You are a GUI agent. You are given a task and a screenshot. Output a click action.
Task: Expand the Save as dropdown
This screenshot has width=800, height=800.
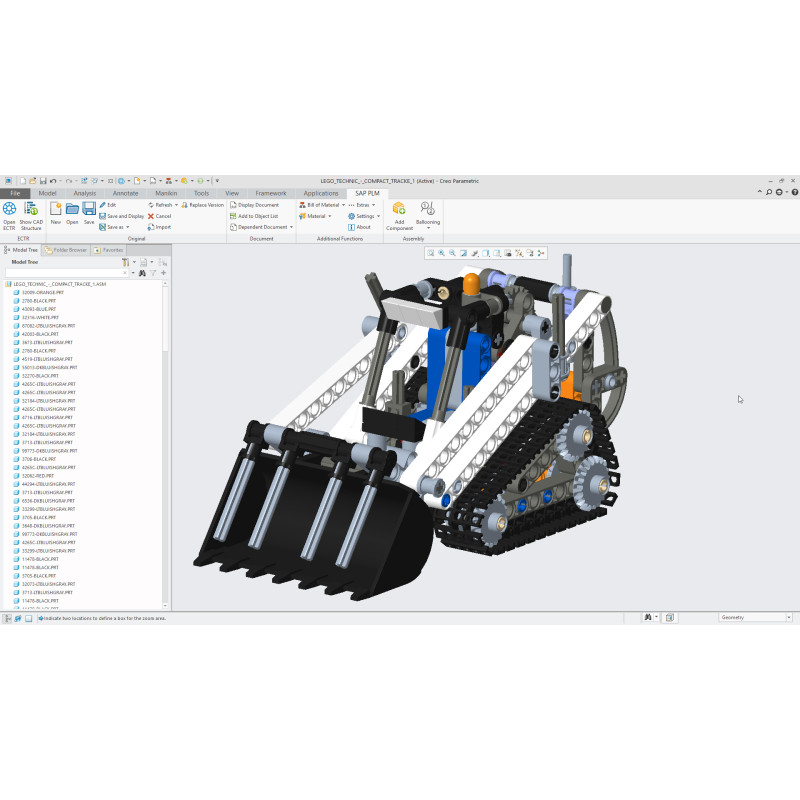pos(116,227)
